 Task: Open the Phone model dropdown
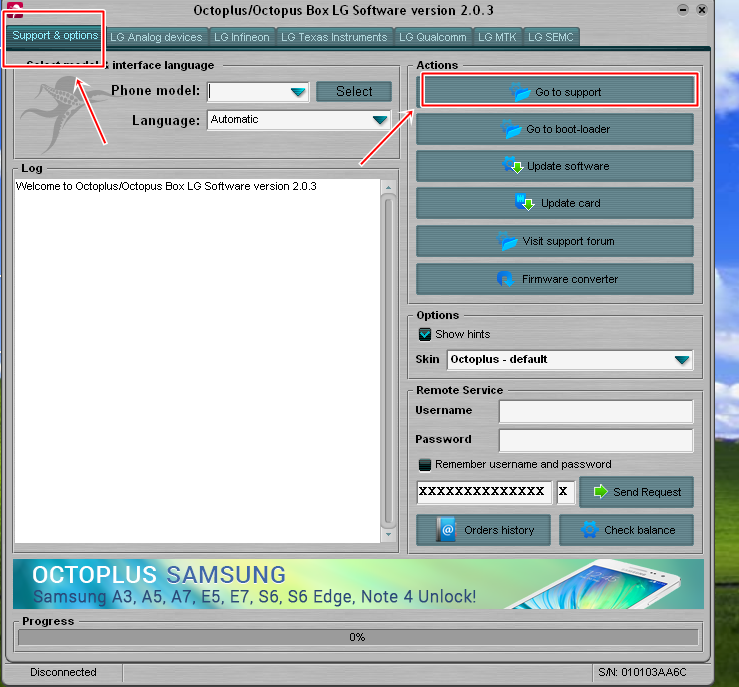click(298, 91)
